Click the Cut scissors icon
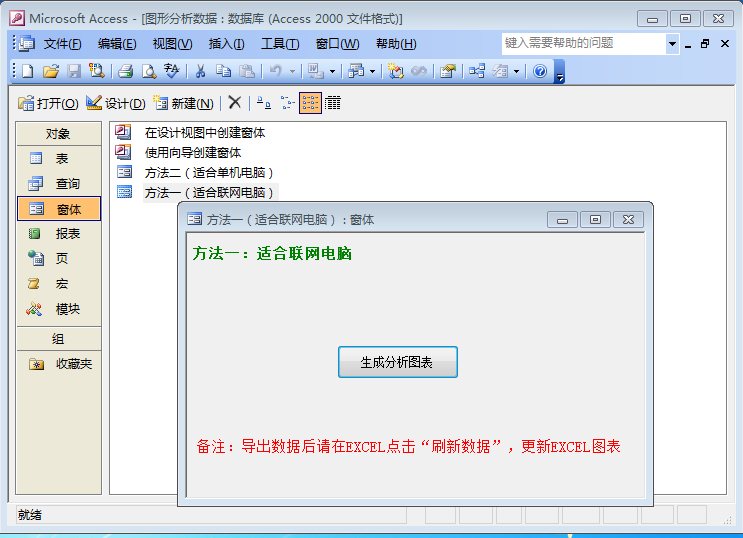743x538 pixels. click(x=200, y=71)
